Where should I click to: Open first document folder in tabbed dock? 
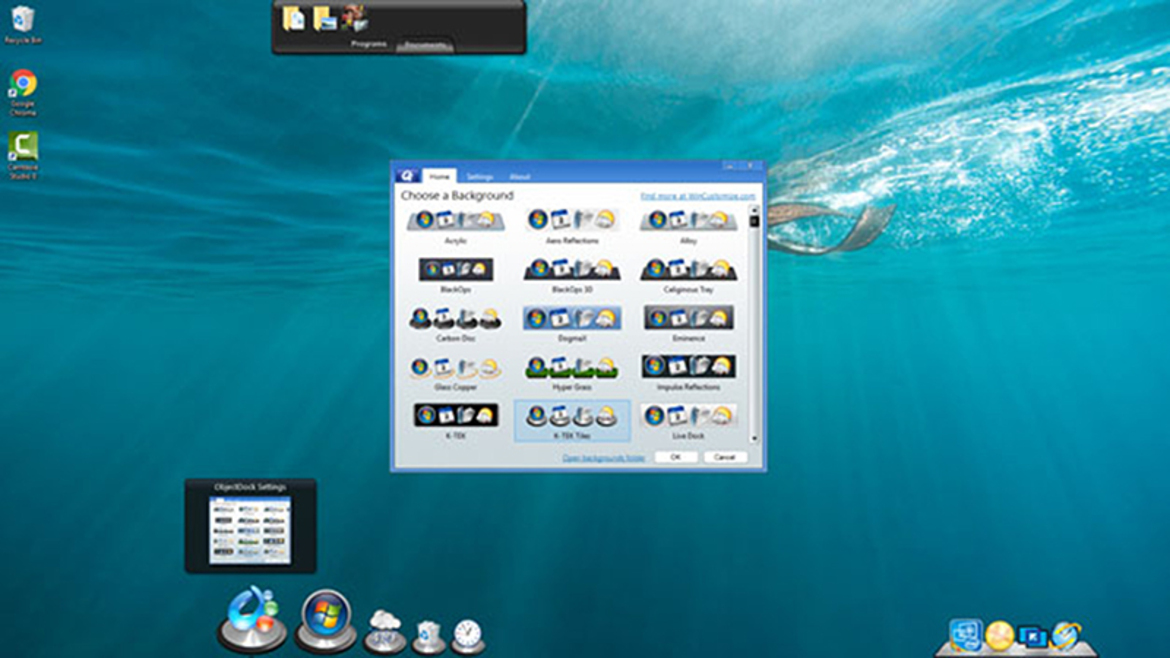293,19
